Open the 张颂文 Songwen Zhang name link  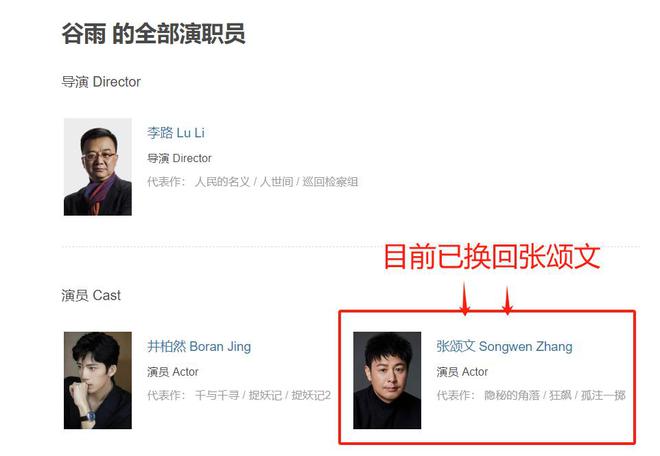tap(504, 347)
